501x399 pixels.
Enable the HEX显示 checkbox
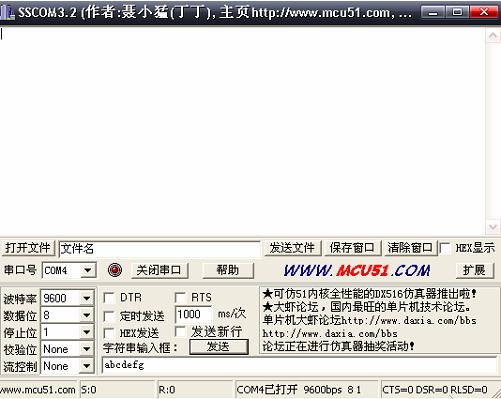[445, 248]
